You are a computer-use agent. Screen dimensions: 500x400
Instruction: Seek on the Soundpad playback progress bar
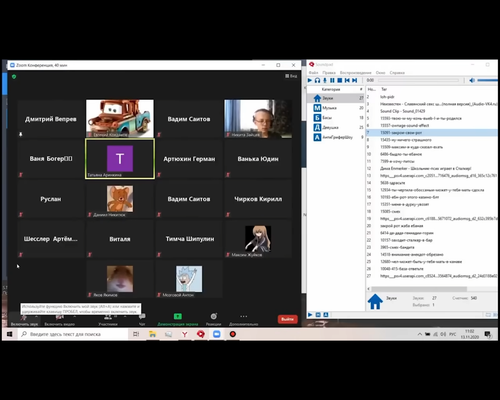tap(418, 80)
